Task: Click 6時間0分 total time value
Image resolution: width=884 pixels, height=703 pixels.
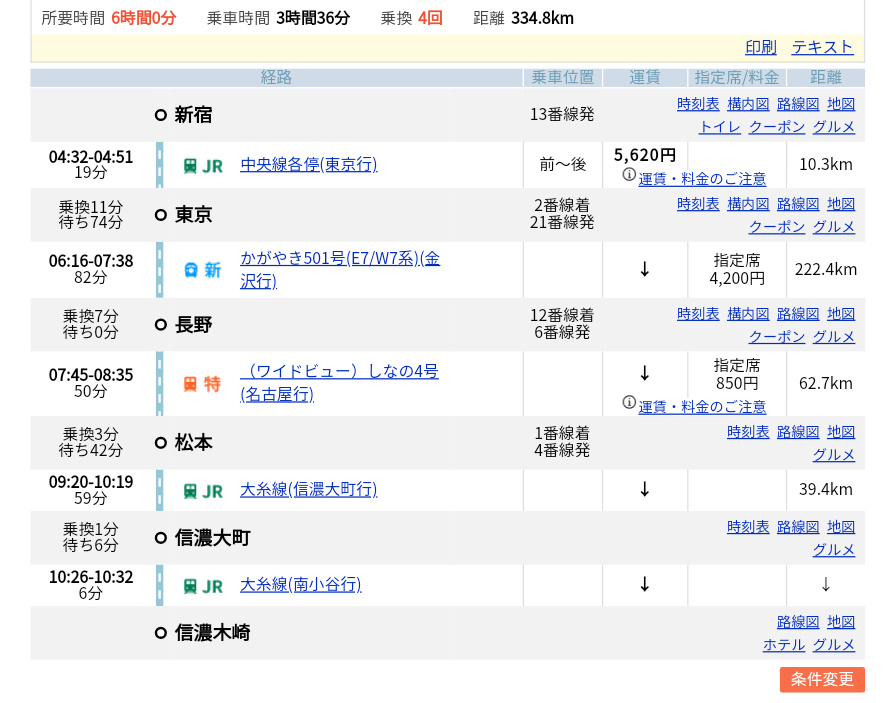Action: 144,18
